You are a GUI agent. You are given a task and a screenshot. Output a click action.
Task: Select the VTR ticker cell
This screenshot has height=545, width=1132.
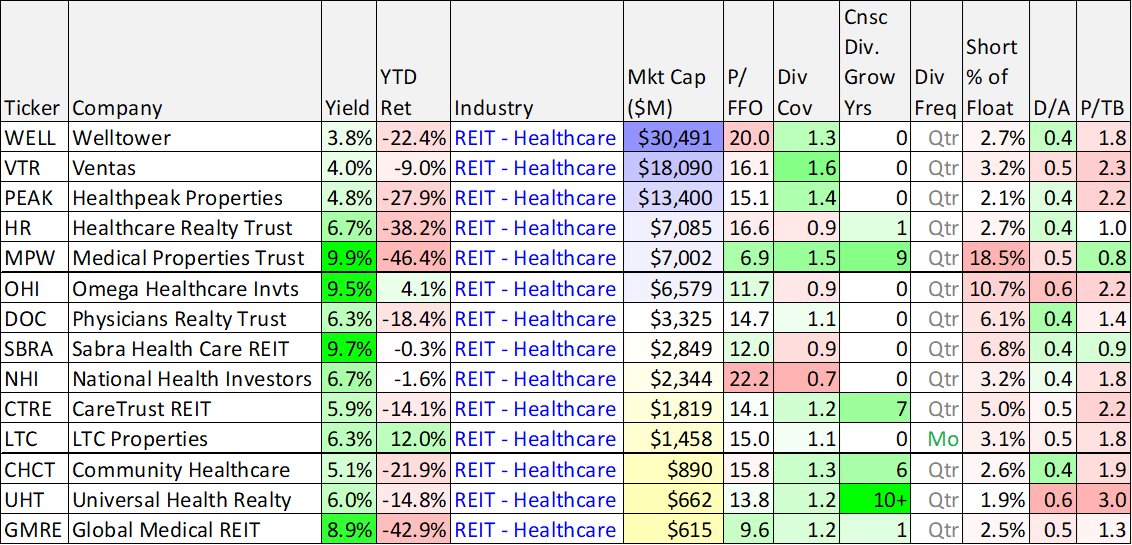[35, 167]
